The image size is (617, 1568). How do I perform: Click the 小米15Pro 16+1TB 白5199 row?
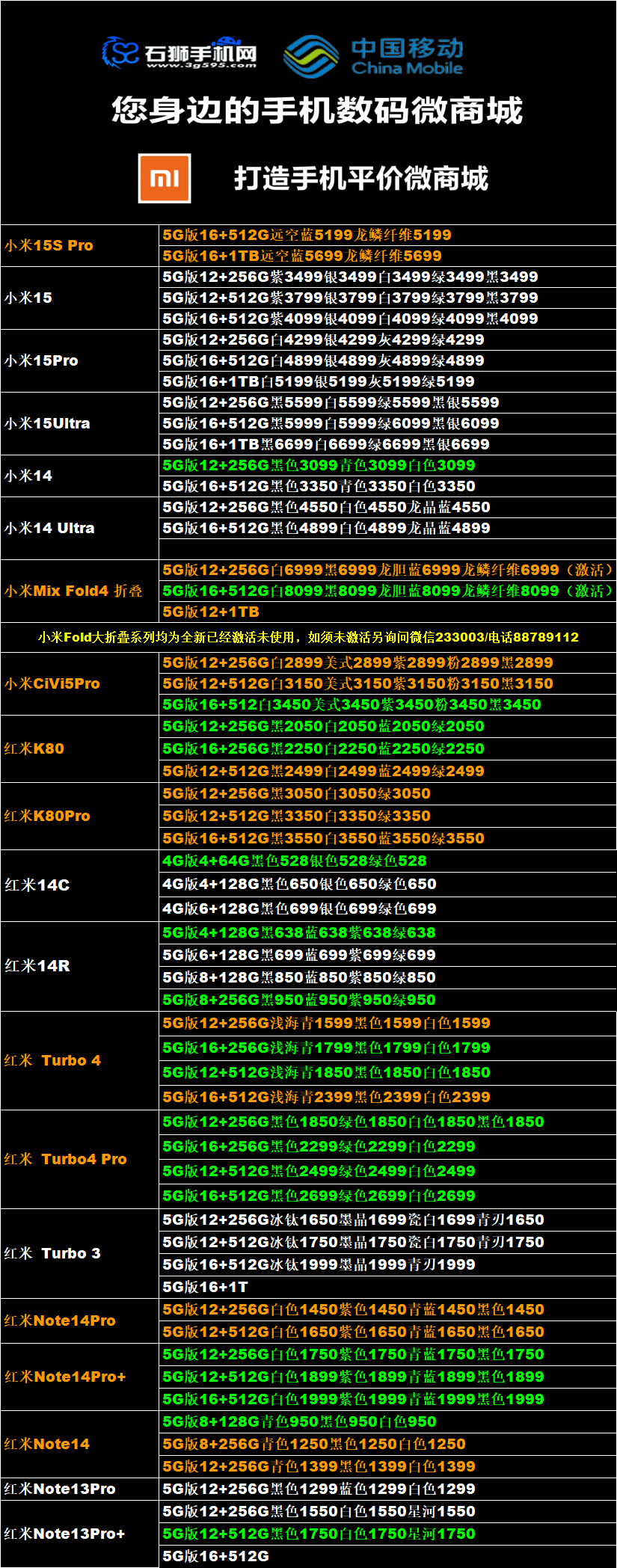(x=388, y=381)
